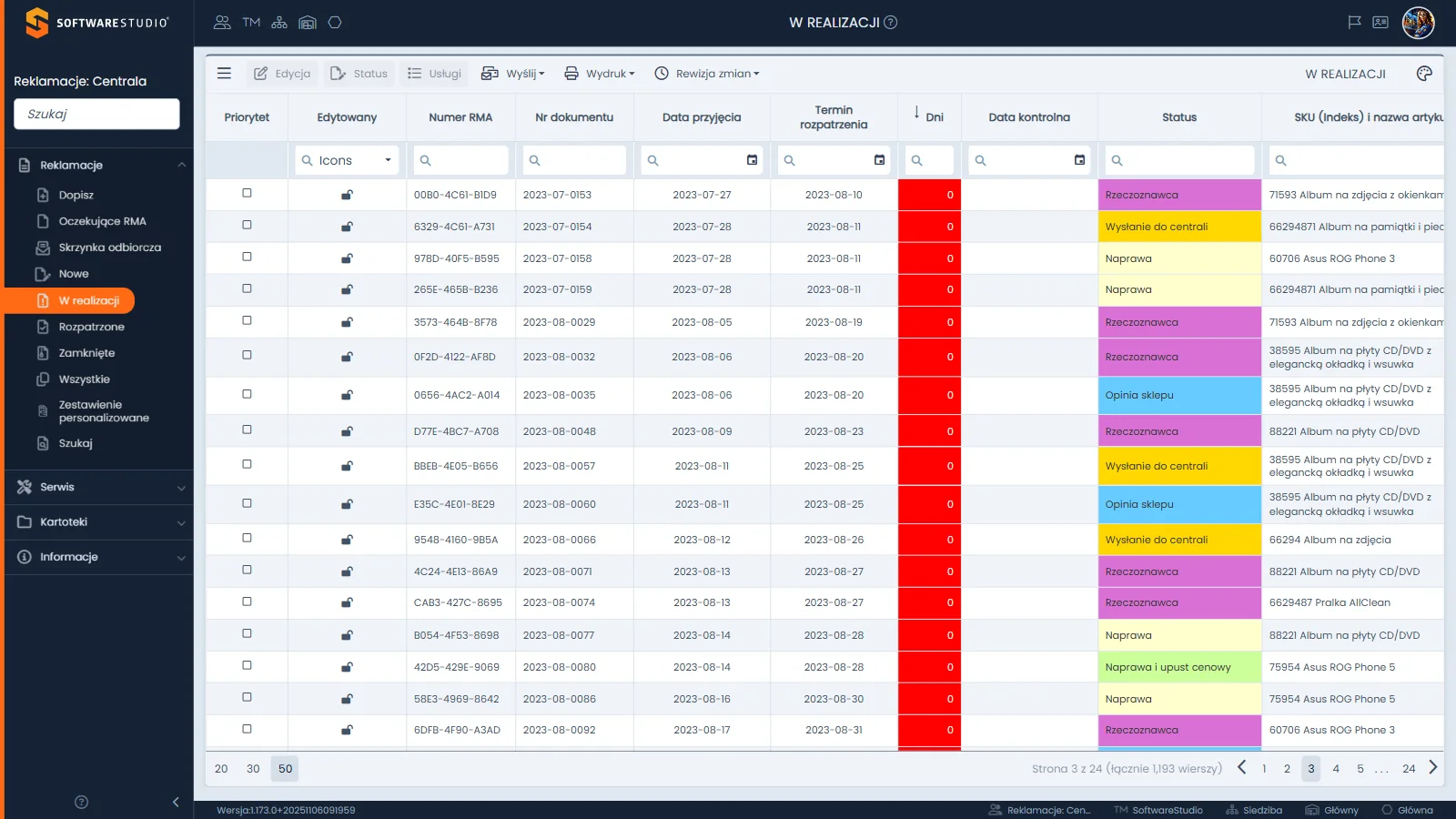This screenshot has width=1456, height=819.
Task: Tick the checkbox for row 2023-08-0066
Action: [x=247, y=539]
